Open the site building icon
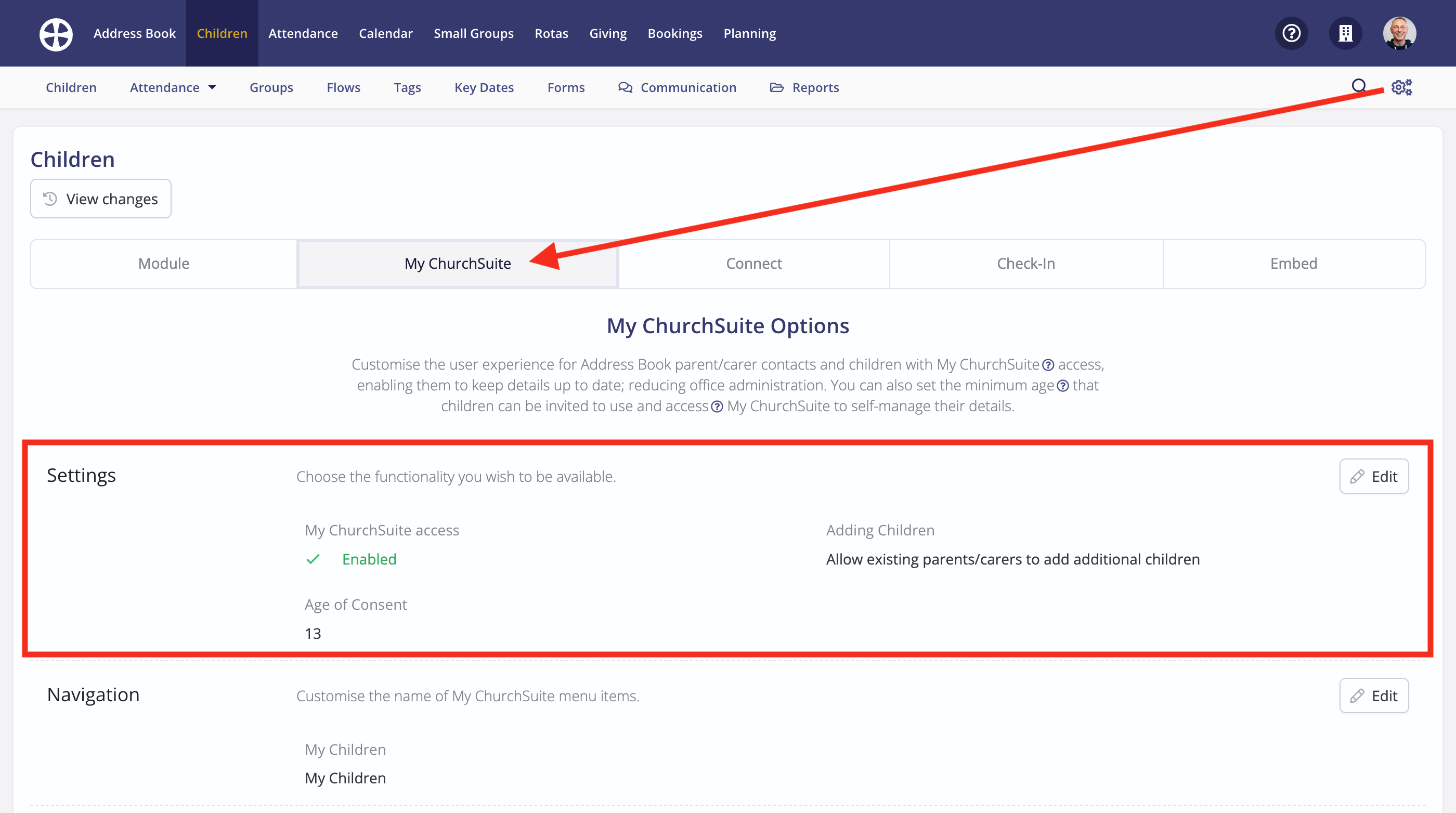This screenshot has width=1456, height=813. [1345, 33]
